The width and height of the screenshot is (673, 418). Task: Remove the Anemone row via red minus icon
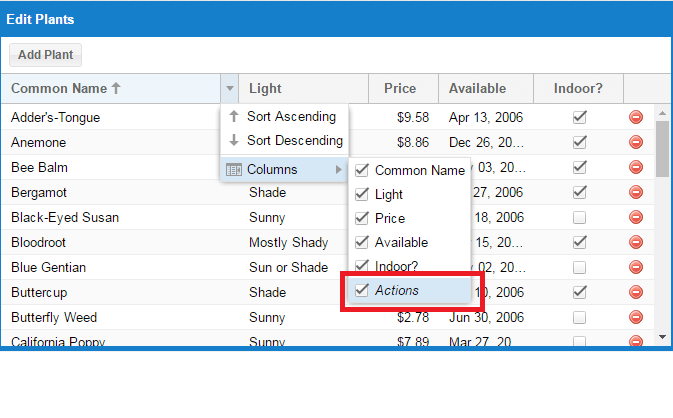click(636, 142)
